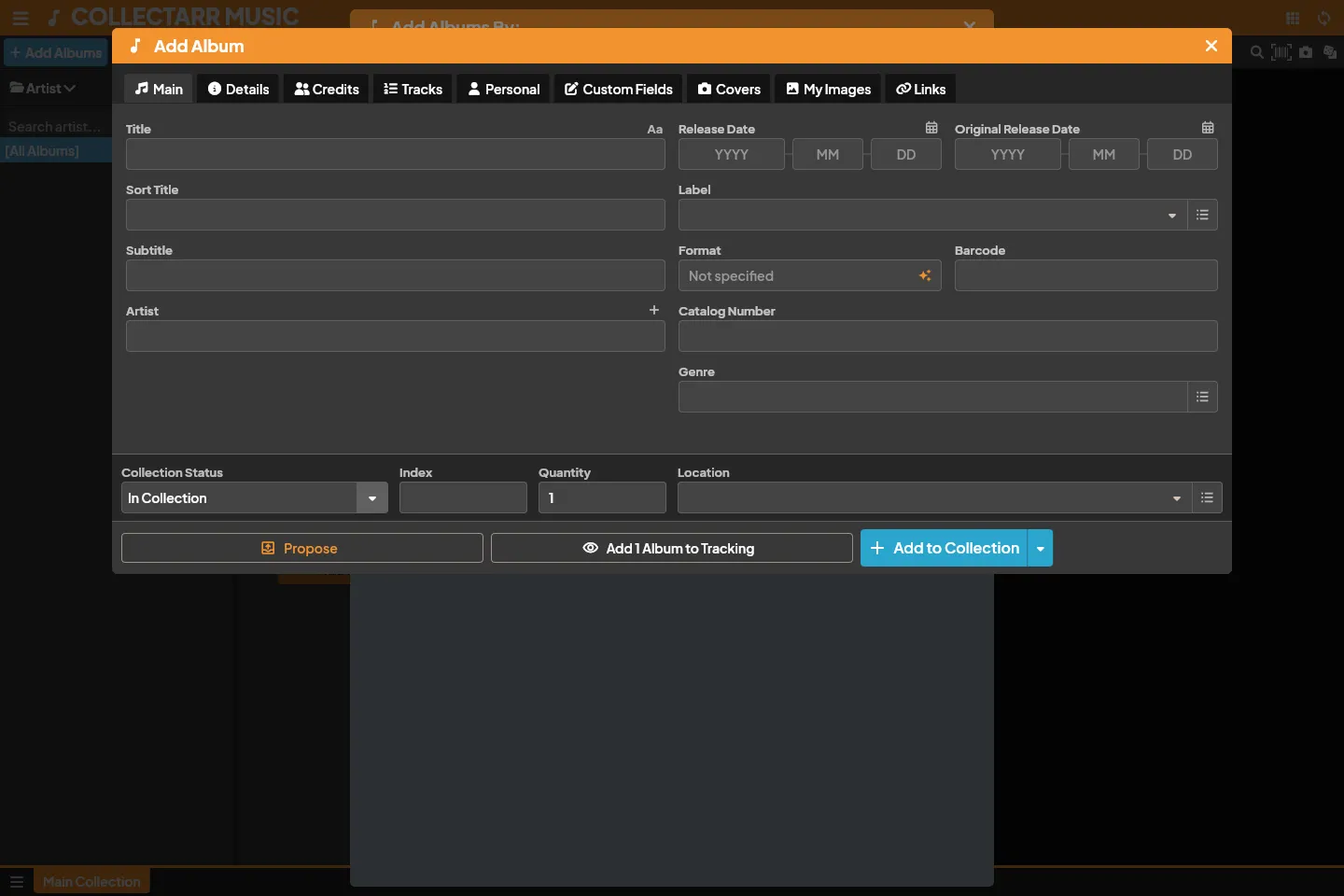Image resolution: width=1344 pixels, height=896 pixels.
Task: Click the Catalog Number input field
Action: pyautogui.click(x=948, y=336)
